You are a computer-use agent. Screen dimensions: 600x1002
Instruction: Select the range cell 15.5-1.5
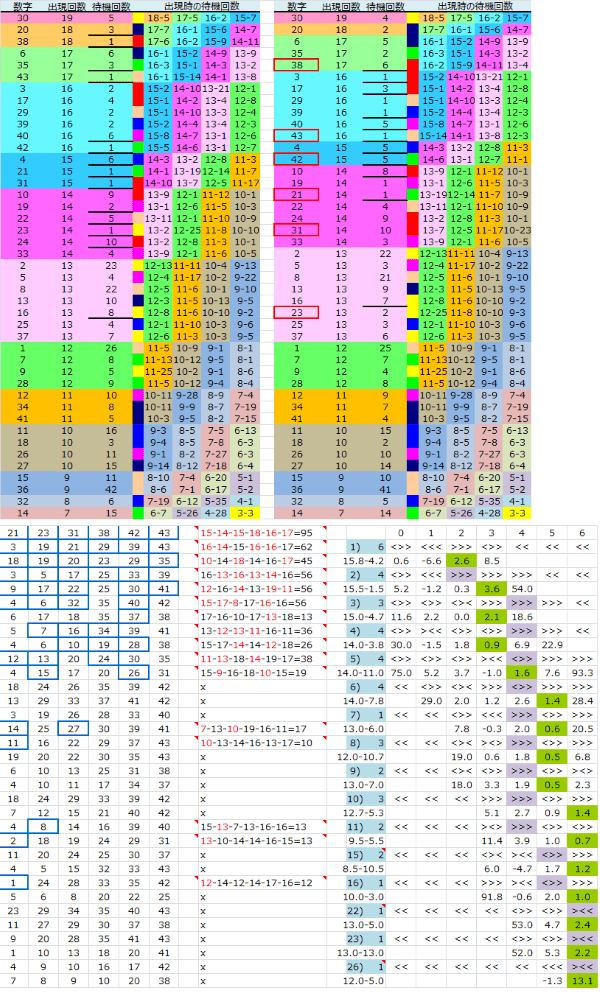[x=364, y=589]
